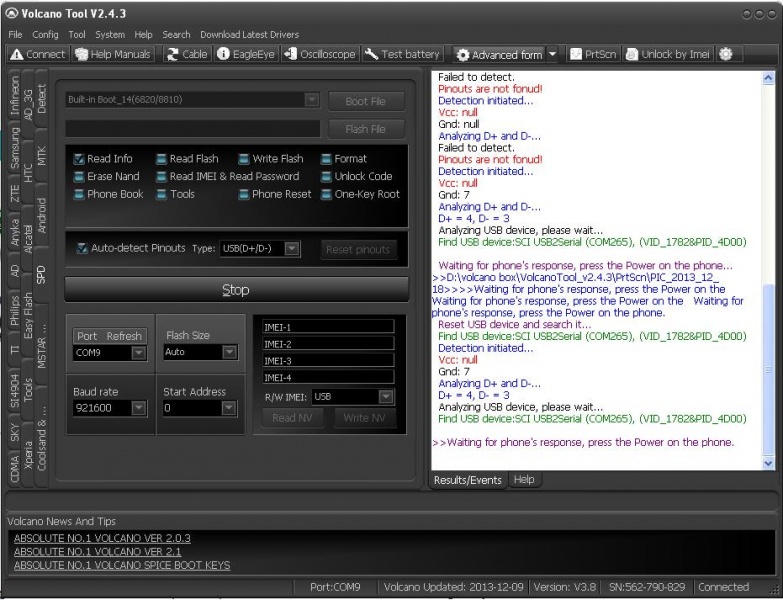
Task: Check the Read Info option
Action: (x=79, y=159)
